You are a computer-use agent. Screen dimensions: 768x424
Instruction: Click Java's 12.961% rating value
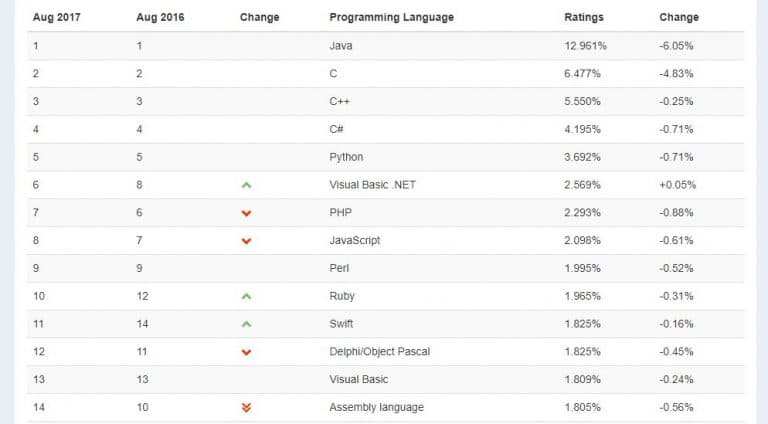[x=585, y=46]
